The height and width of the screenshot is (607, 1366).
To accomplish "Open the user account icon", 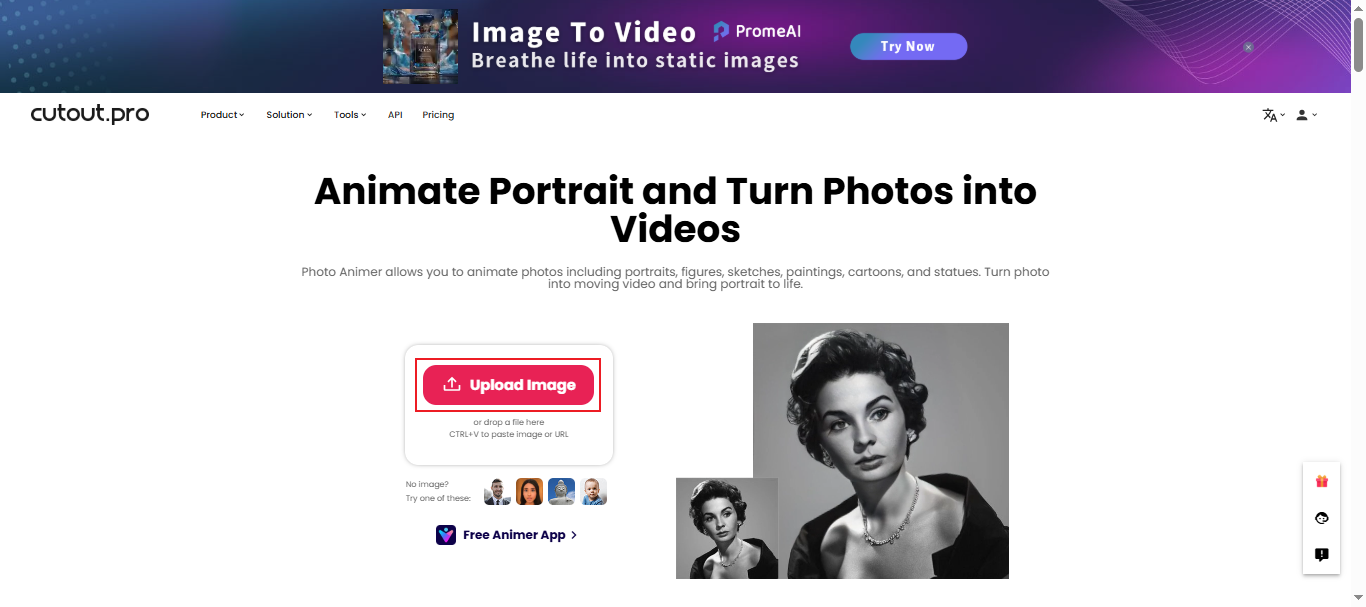I will (x=1303, y=114).
